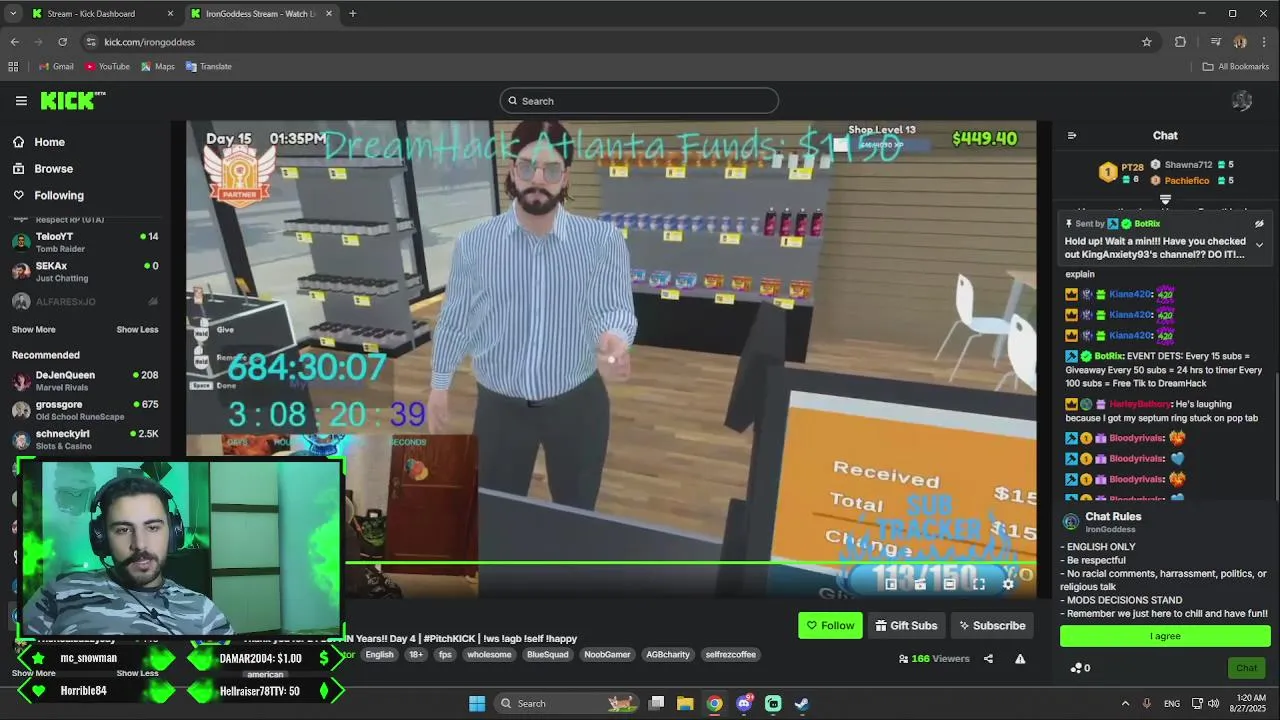Open the tab search dropdown
The height and width of the screenshot is (720, 1280).
pyautogui.click(x=13, y=14)
